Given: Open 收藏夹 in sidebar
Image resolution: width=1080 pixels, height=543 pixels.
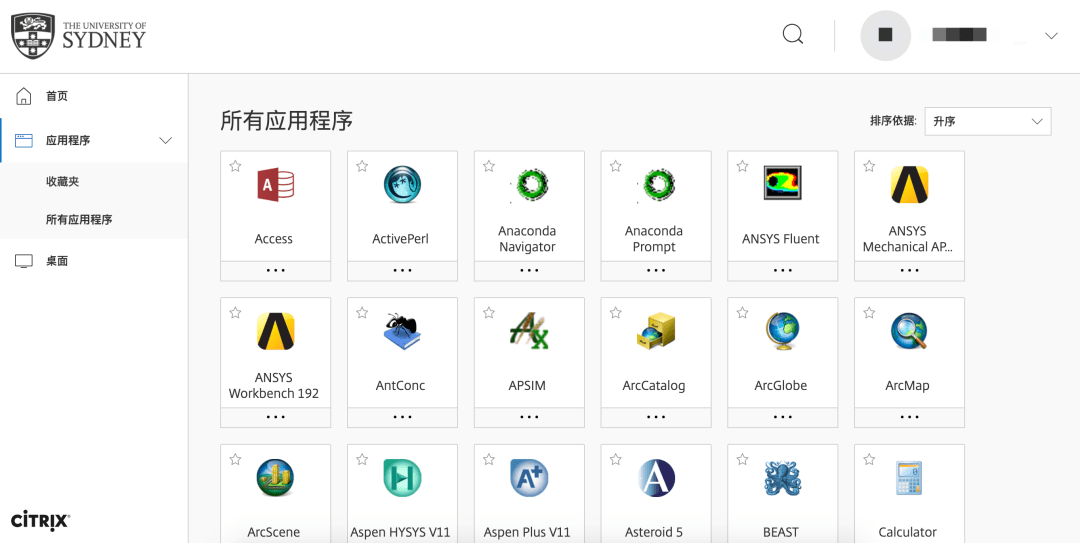Looking at the screenshot, I should point(63,182).
